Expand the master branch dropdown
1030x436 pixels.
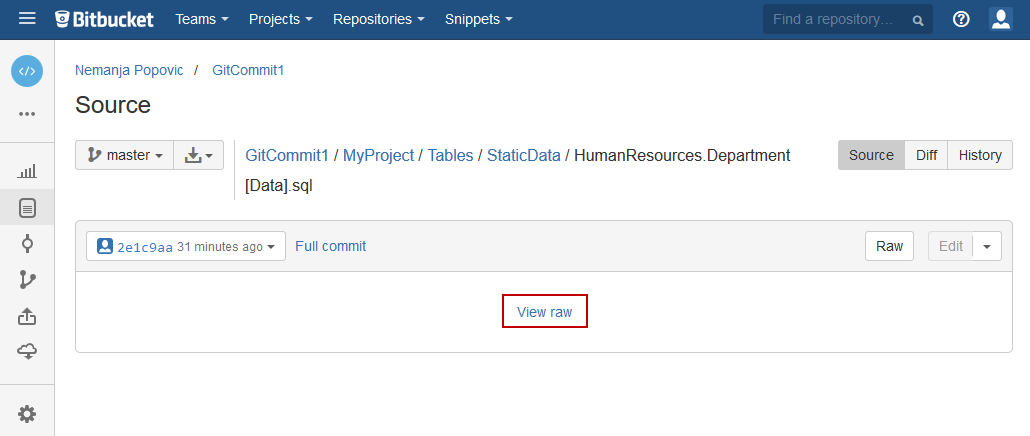tap(125, 155)
